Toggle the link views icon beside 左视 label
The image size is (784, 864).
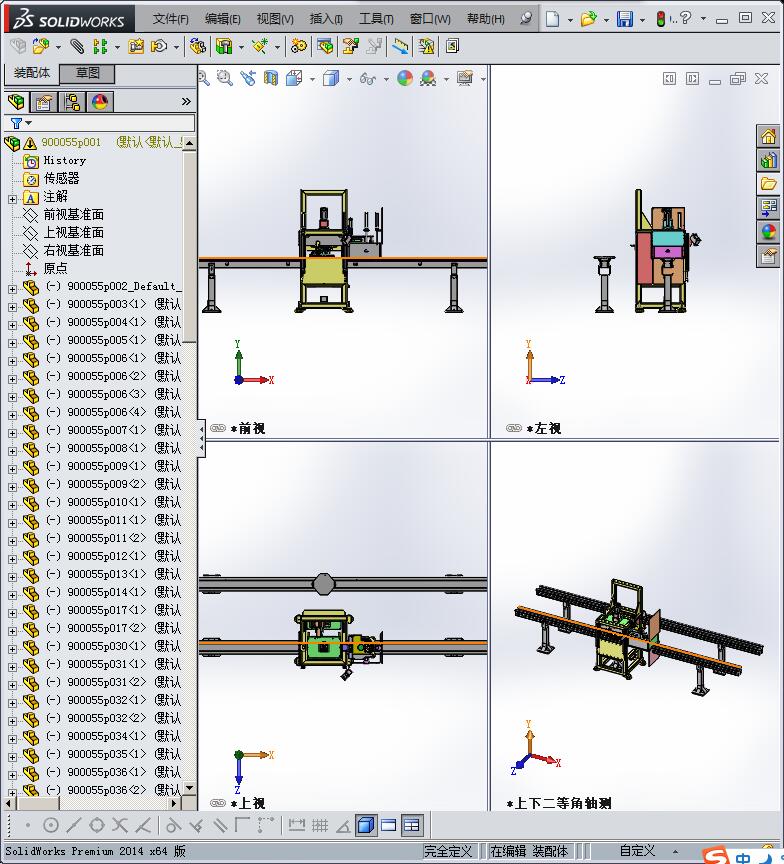(x=513, y=428)
